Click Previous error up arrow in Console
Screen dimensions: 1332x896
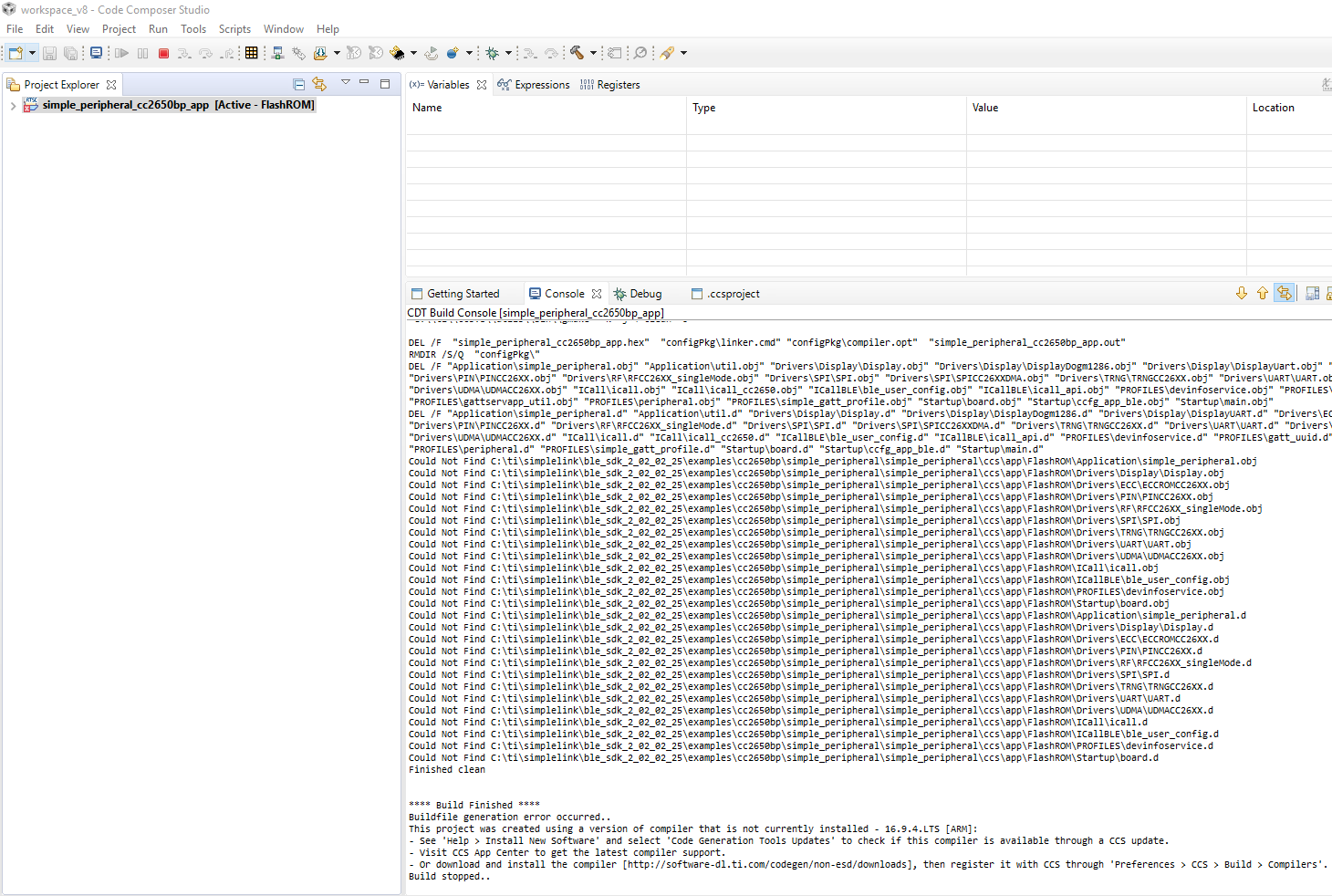pos(1263,293)
